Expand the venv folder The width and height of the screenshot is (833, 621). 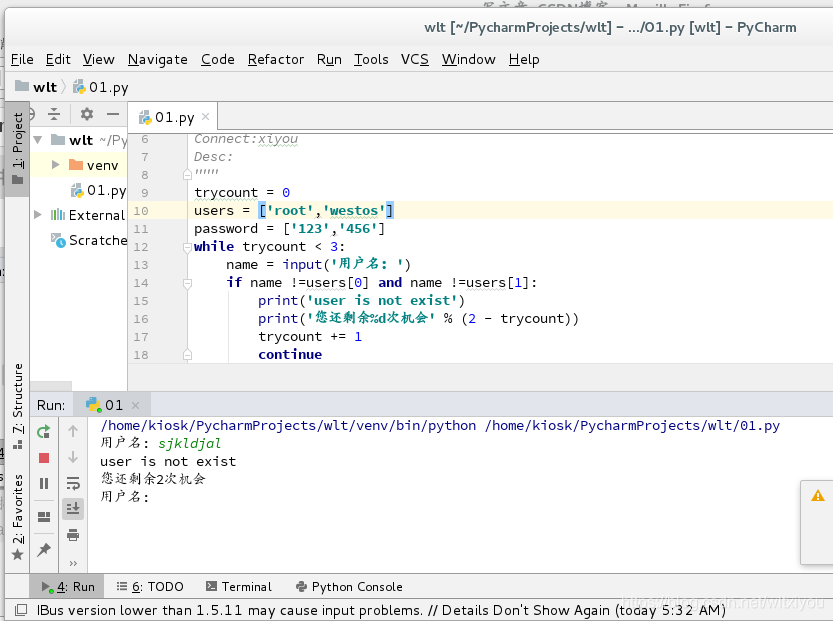pyautogui.click(x=55, y=165)
